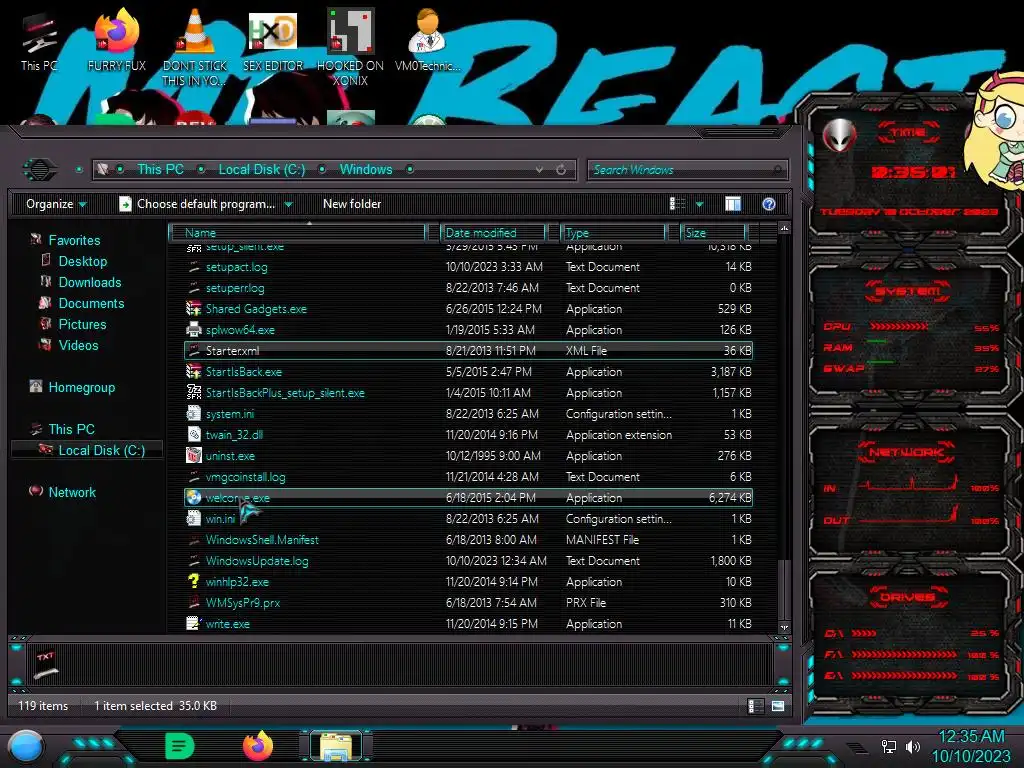The image size is (1024, 768).
Task: Expand the This PC breadcrumb arrow
Action: pos(202,170)
